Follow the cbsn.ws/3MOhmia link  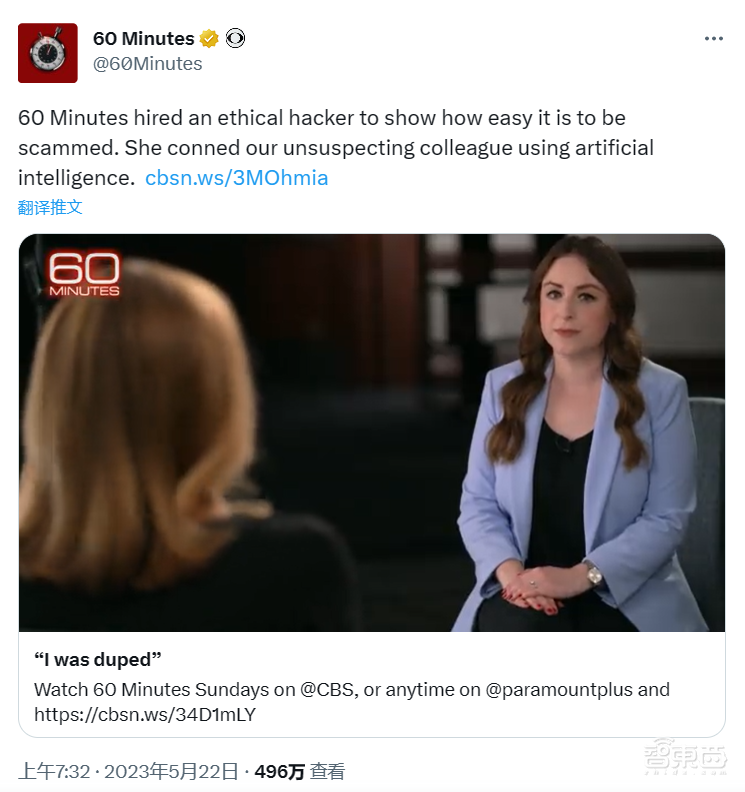tap(236, 178)
